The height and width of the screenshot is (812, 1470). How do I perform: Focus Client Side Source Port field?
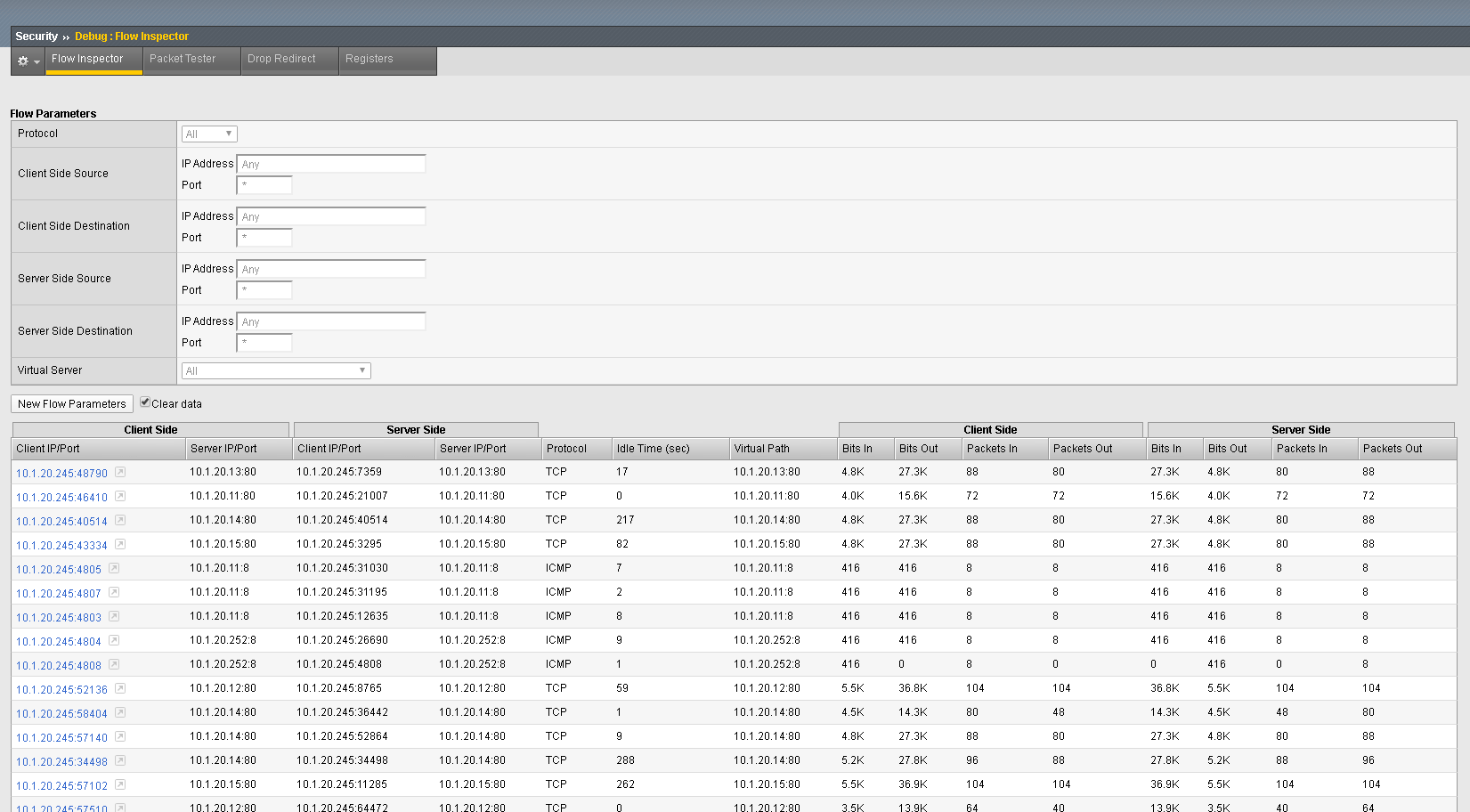coord(264,185)
